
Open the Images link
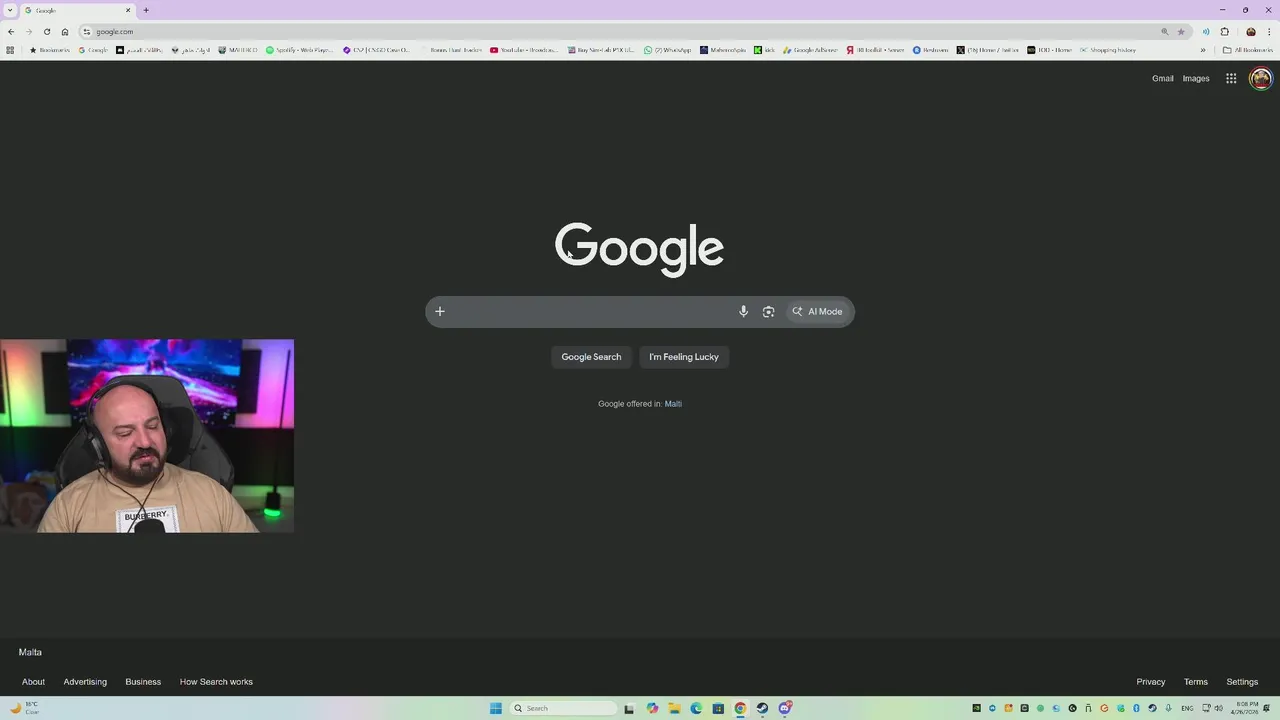tap(1196, 78)
